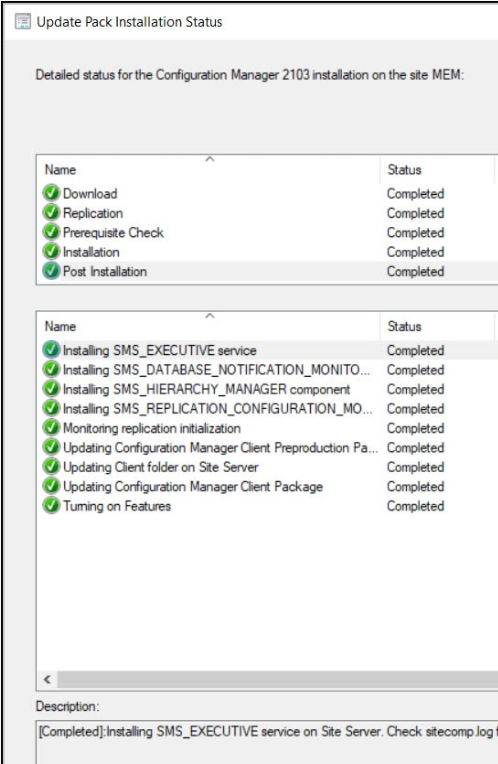Click Completed status of Post Installation row
498x764 pixels.
click(x=415, y=271)
